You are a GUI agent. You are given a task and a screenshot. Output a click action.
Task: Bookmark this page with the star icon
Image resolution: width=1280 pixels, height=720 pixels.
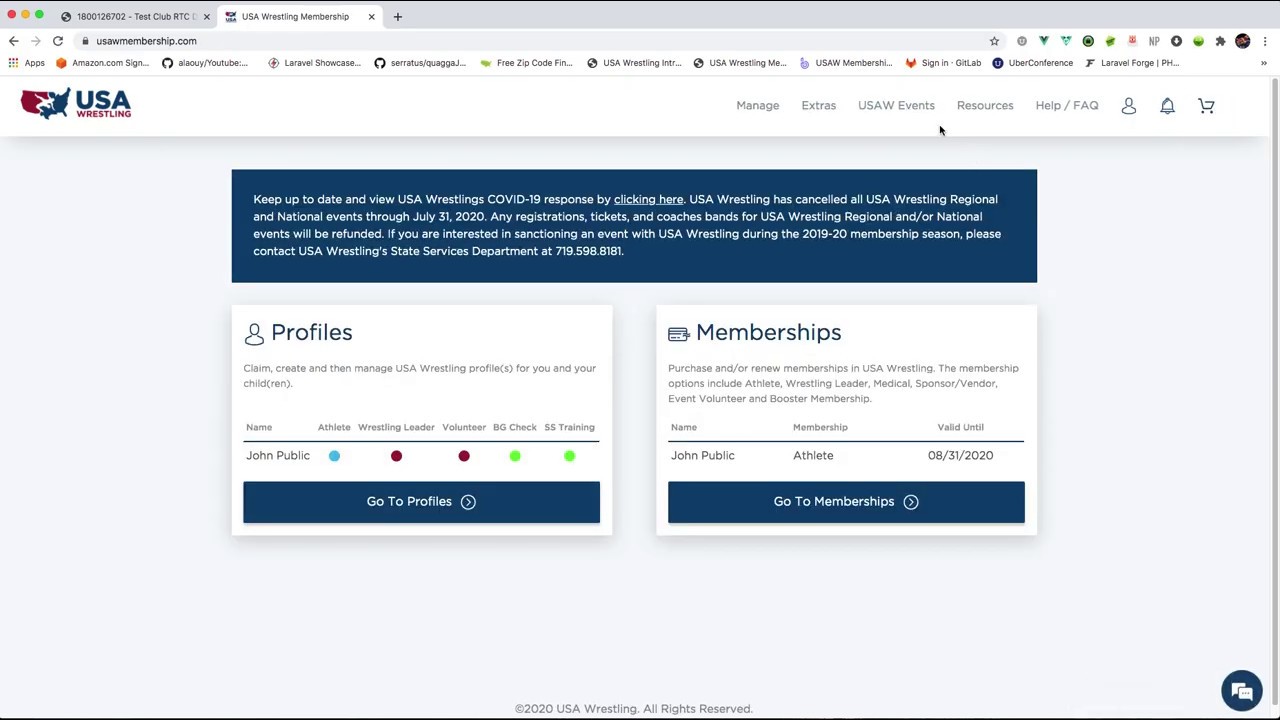pos(994,41)
